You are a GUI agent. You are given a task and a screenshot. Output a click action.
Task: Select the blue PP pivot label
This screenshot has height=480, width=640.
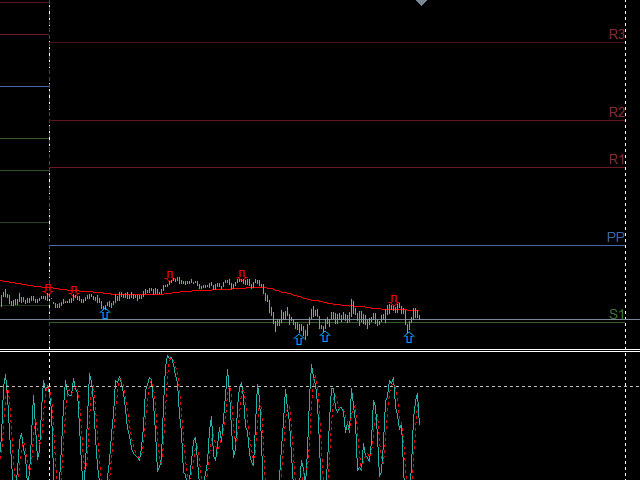pyautogui.click(x=616, y=237)
